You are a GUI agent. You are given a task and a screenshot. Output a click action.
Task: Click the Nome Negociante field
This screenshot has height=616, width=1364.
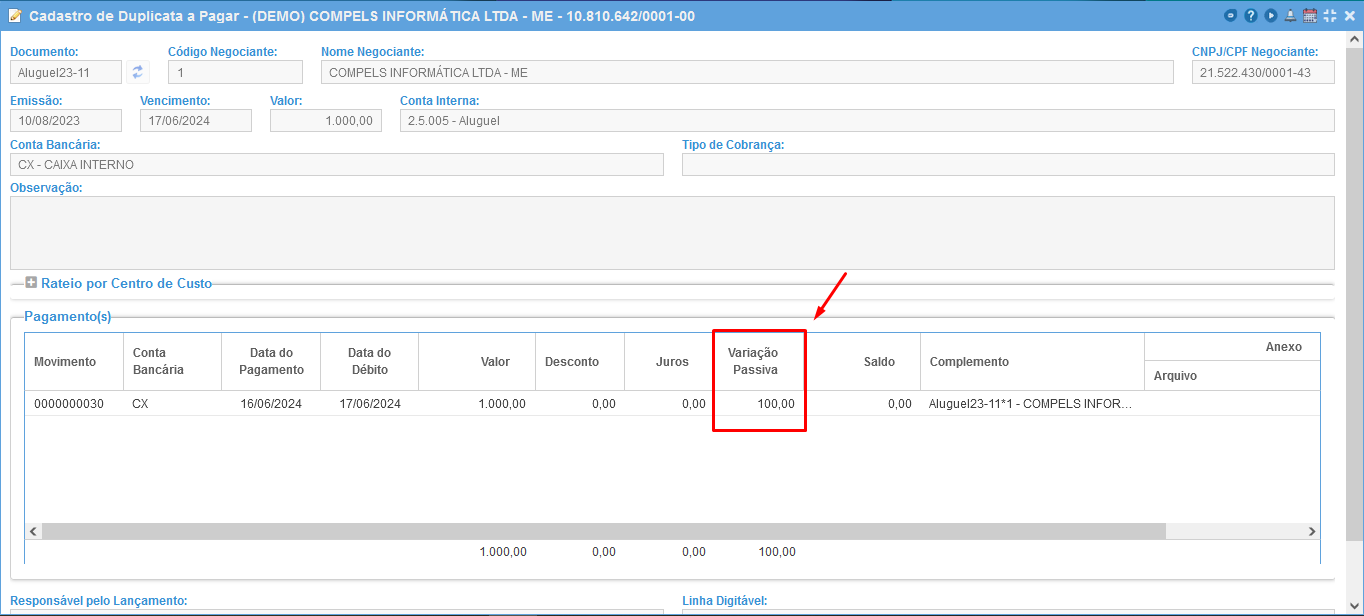click(x=747, y=72)
